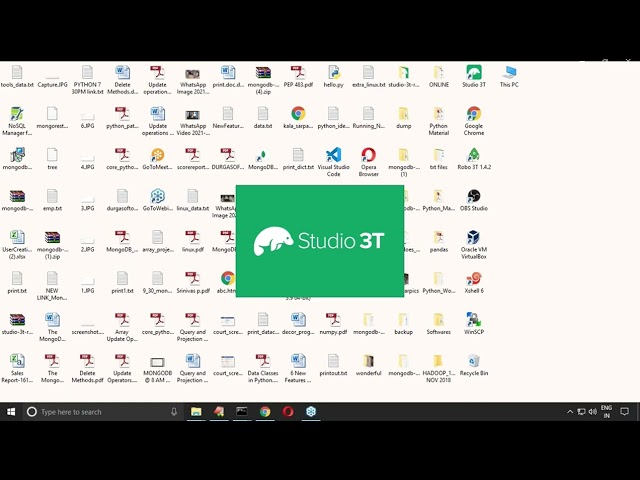This screenshot has width=640, height=480.
Task: Select the Srinivas p.pdf file
Action: pos(193,282)
